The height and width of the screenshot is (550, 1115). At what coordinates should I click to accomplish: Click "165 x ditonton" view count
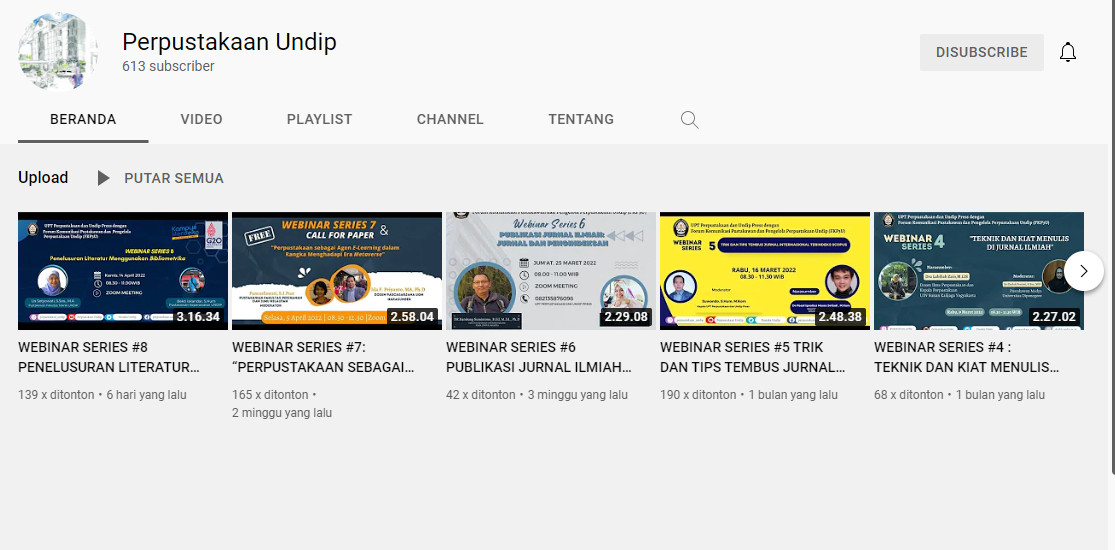(x=270, y=395)
